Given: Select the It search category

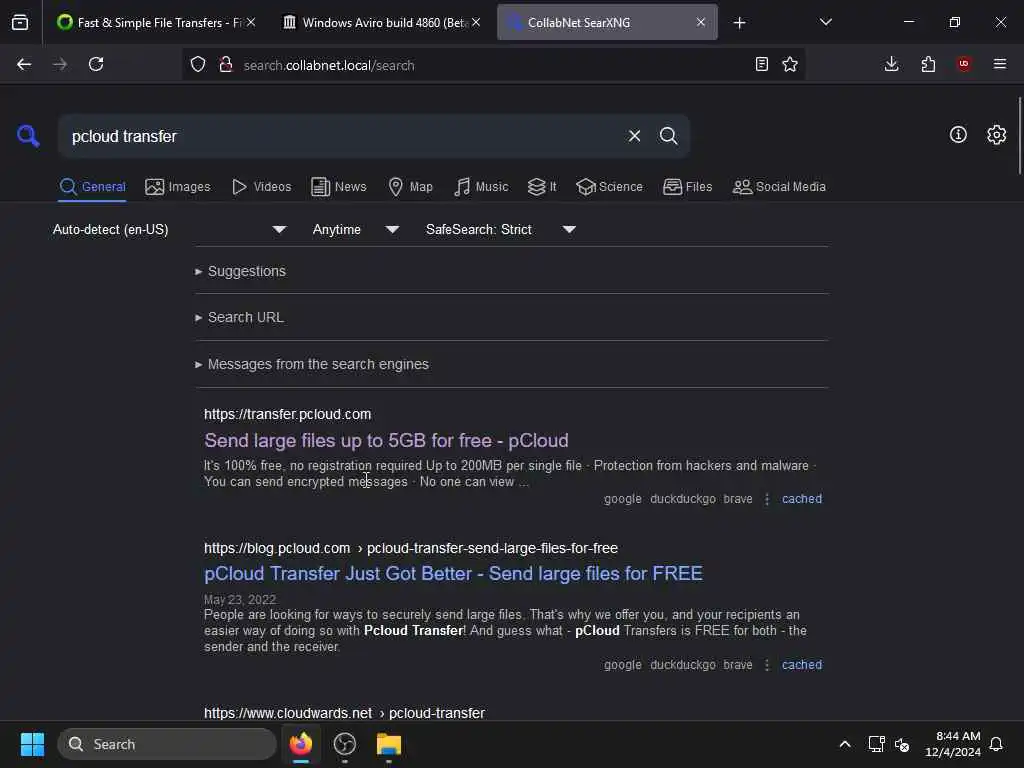Looking at the screenshot, I should 542,187.
